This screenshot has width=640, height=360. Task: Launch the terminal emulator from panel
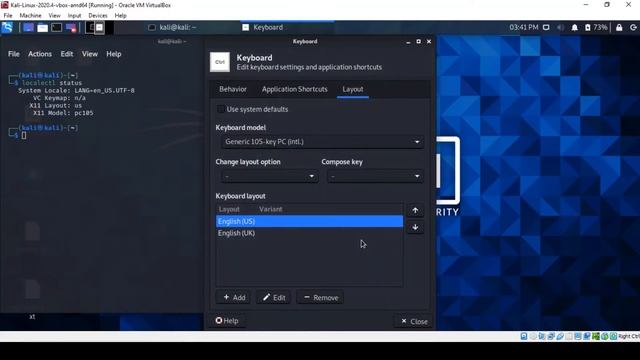coord(57,28)
